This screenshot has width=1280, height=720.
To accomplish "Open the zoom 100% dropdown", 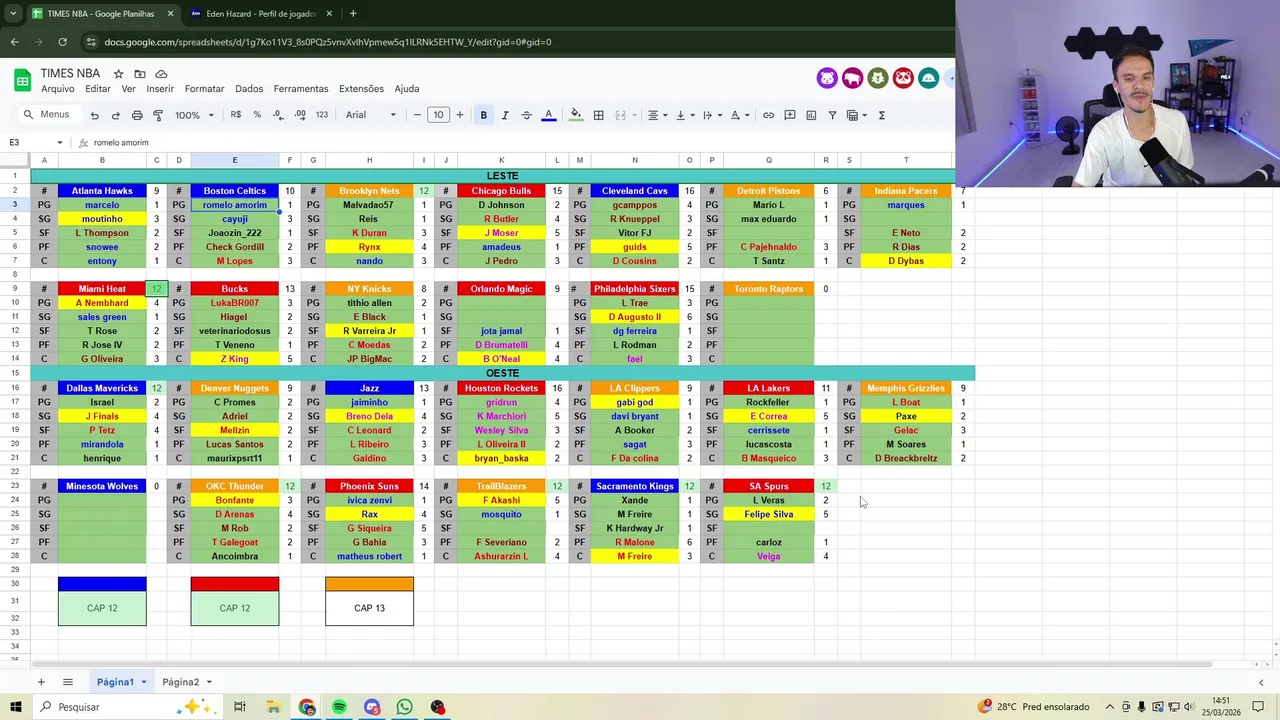I will pos(194,115).
